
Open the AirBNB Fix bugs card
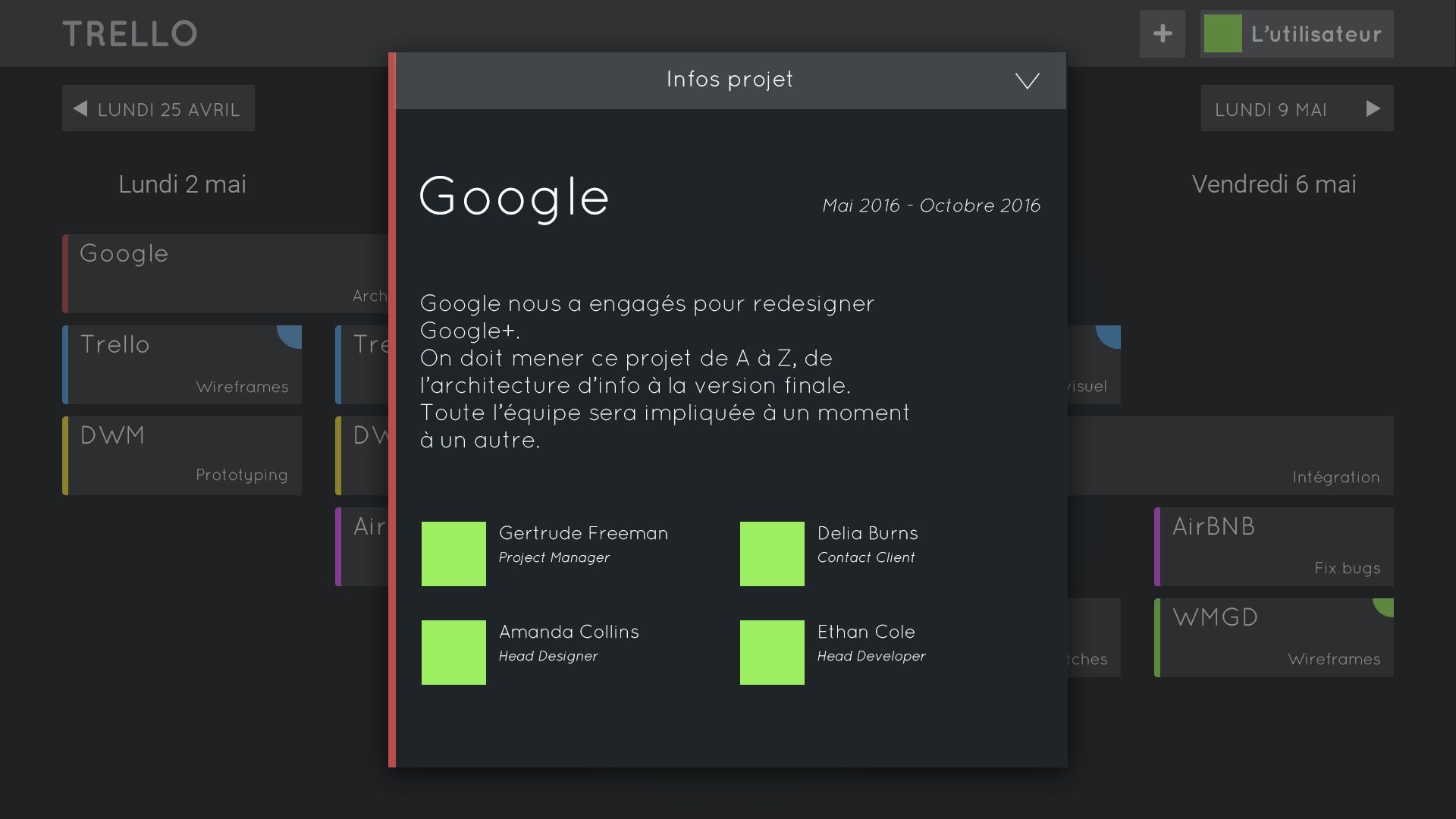click(1274, 546)
